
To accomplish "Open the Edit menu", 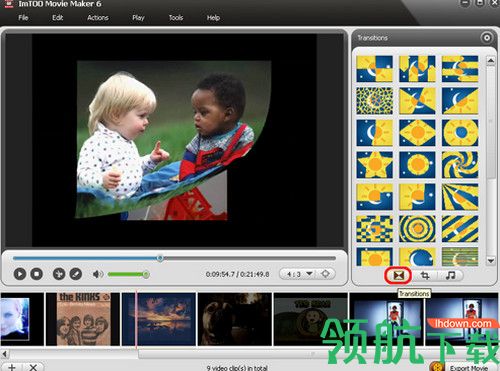I will [x=57, y=18].
